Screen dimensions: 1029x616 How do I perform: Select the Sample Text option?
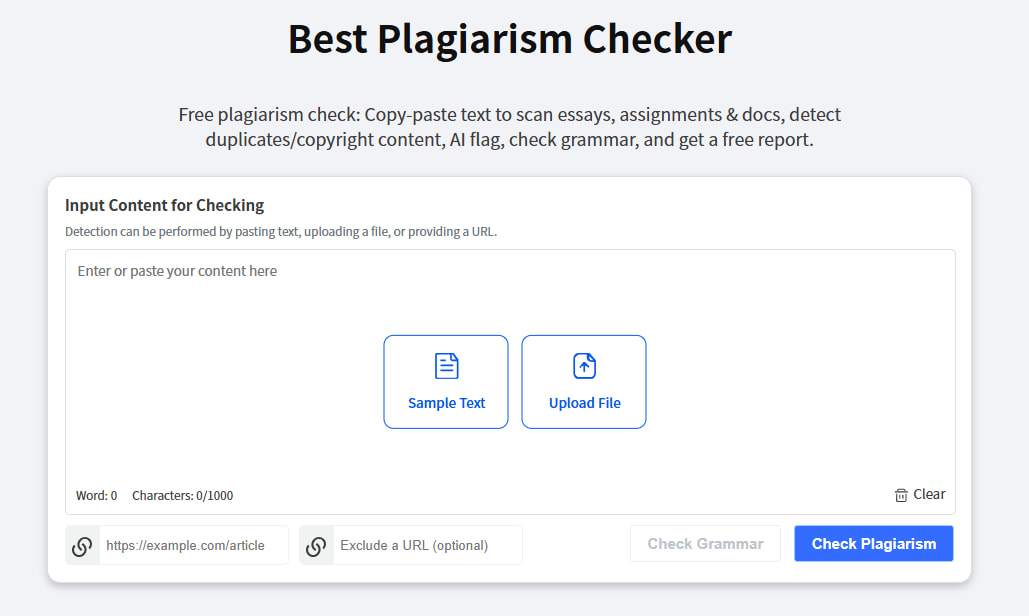446,382
